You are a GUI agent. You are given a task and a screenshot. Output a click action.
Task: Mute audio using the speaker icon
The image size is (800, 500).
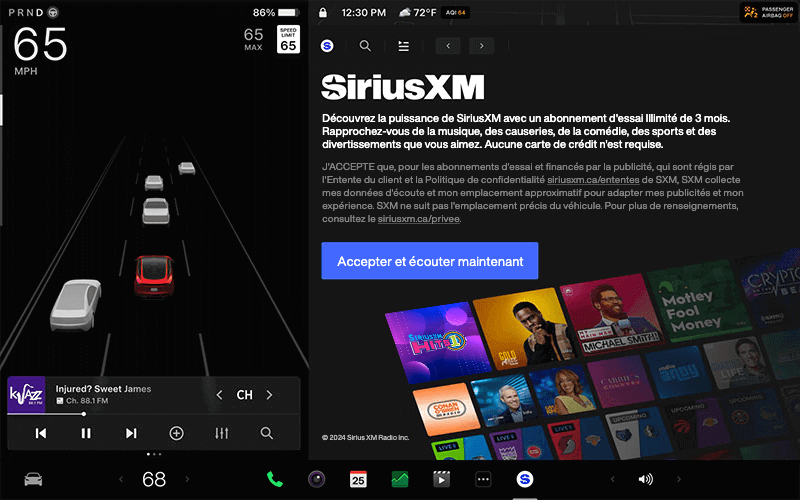(645, 479)
